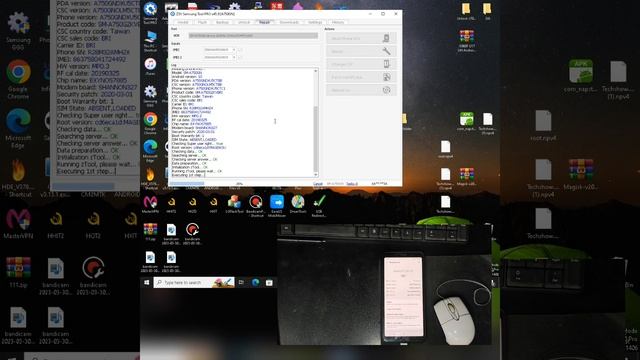This screenshot has height=360, width=640.
Task: Open This PC shortcut on central desktop
Action: (x=150, y=41)
